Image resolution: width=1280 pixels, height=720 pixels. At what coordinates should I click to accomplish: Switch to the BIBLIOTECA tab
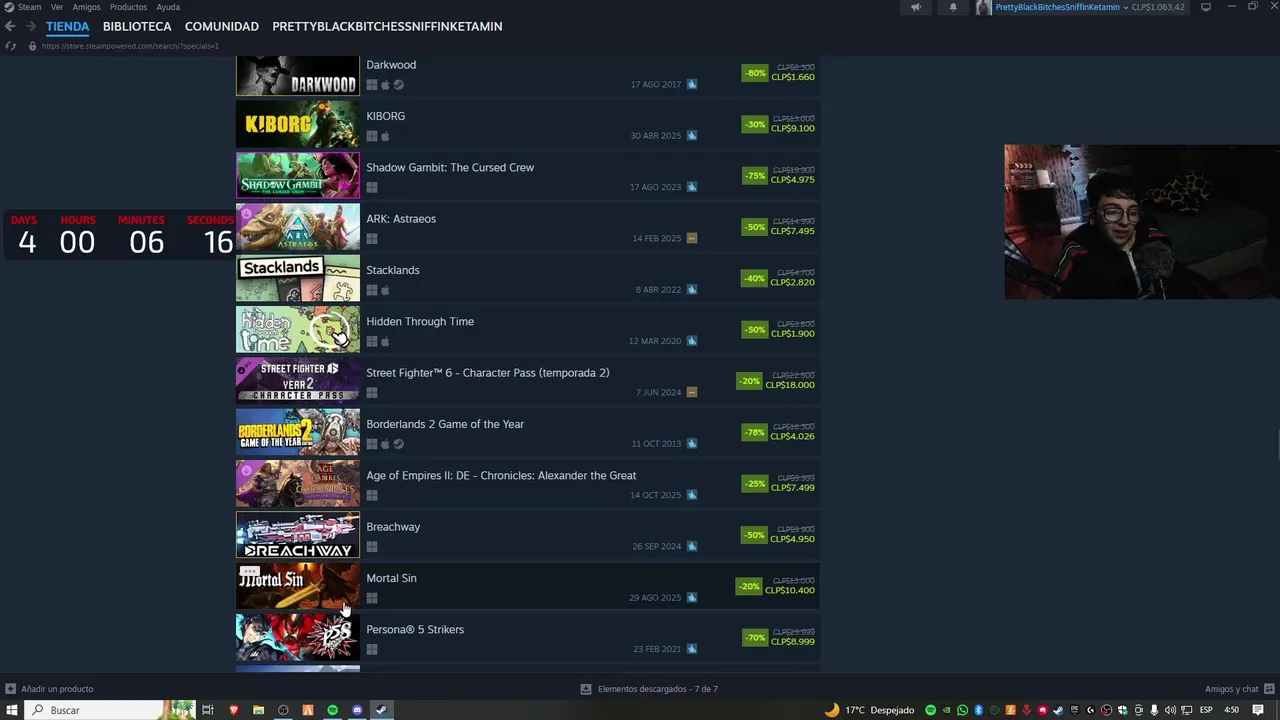click(137, 26)
